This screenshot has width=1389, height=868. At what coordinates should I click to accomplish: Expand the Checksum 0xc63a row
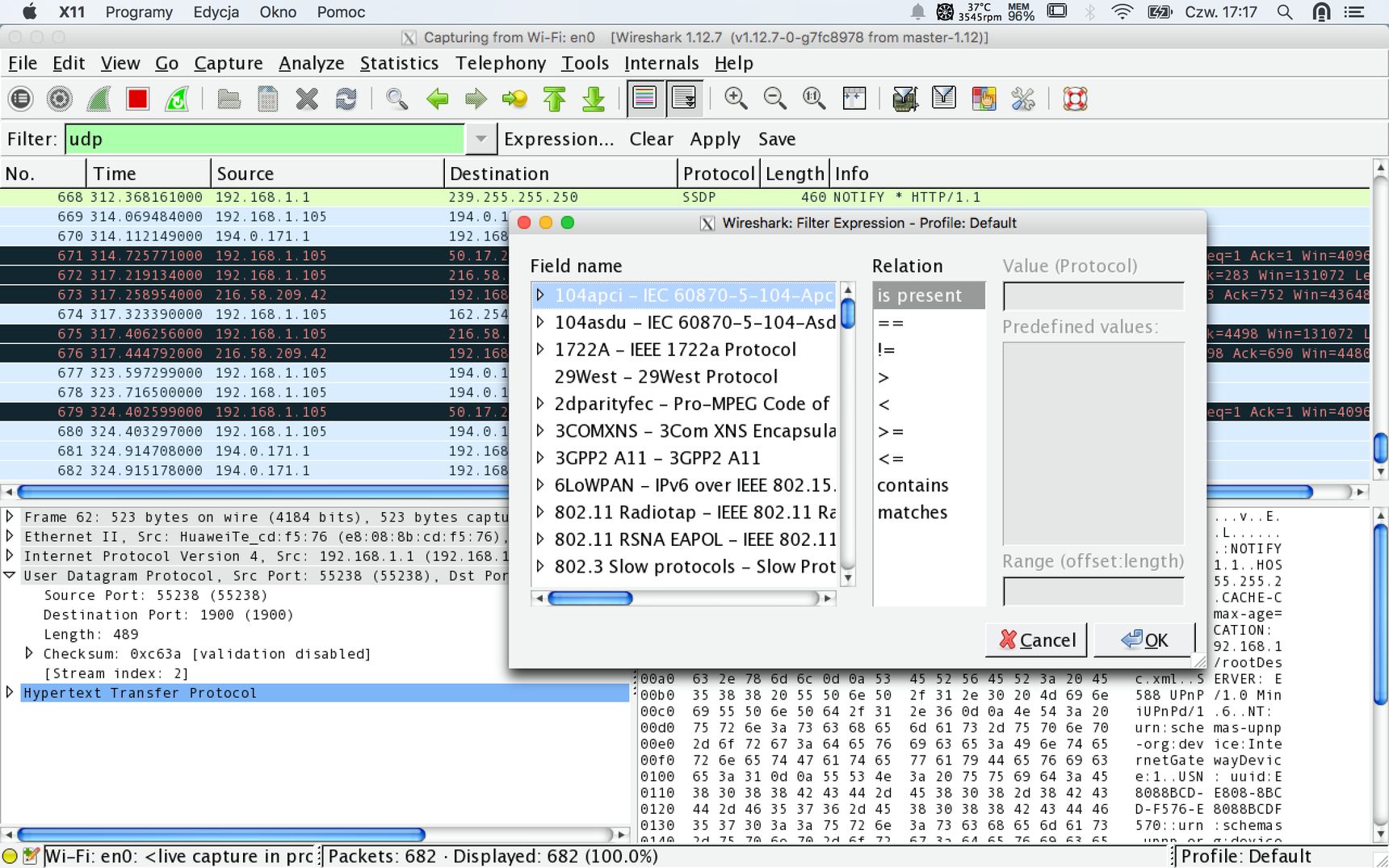29,653
